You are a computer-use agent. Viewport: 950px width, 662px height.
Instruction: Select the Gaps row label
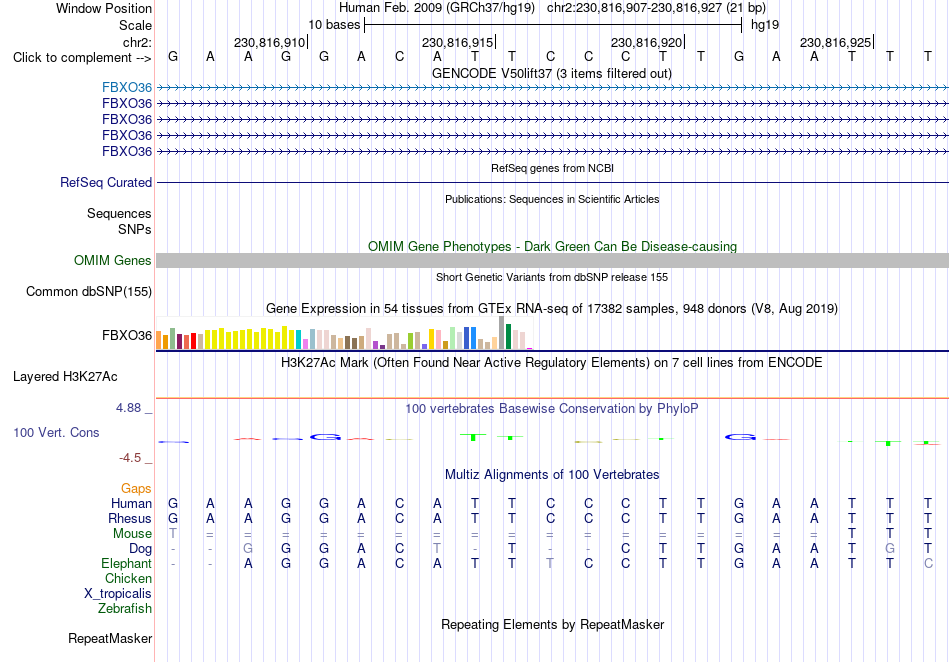point(136,488)
